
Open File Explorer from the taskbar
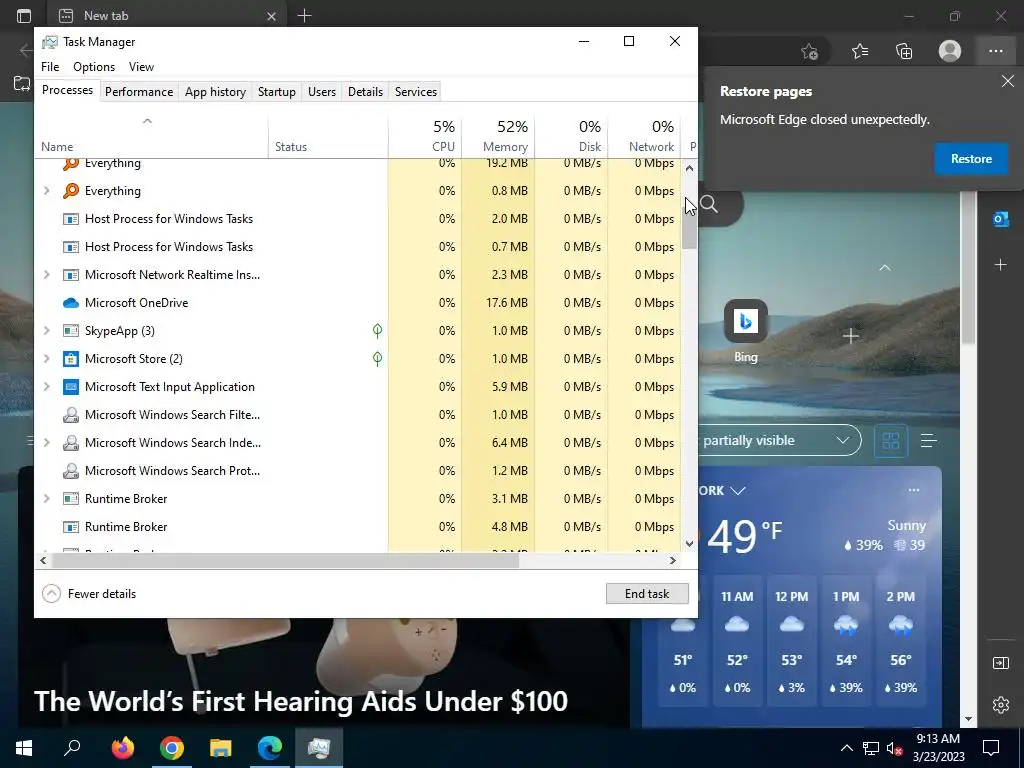click(x=221, y=748)
